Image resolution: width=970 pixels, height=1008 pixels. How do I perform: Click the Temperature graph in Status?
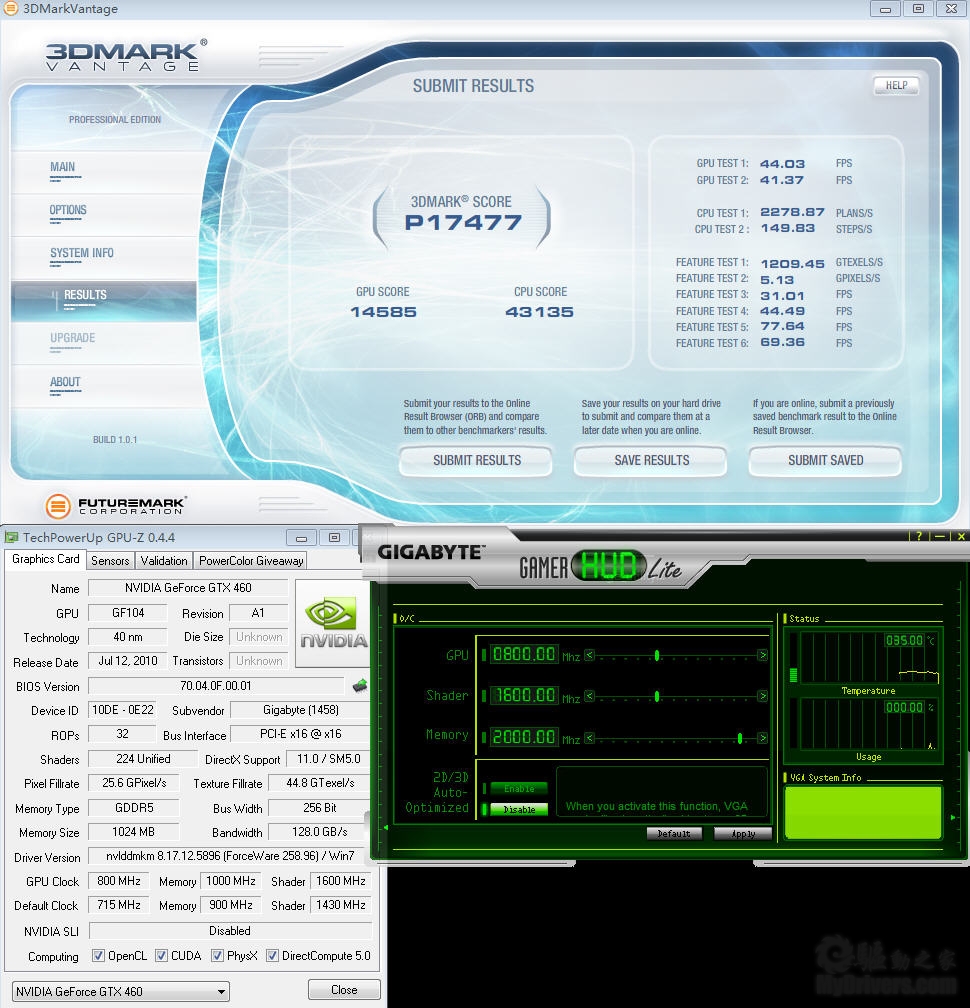tap(868, 657)
